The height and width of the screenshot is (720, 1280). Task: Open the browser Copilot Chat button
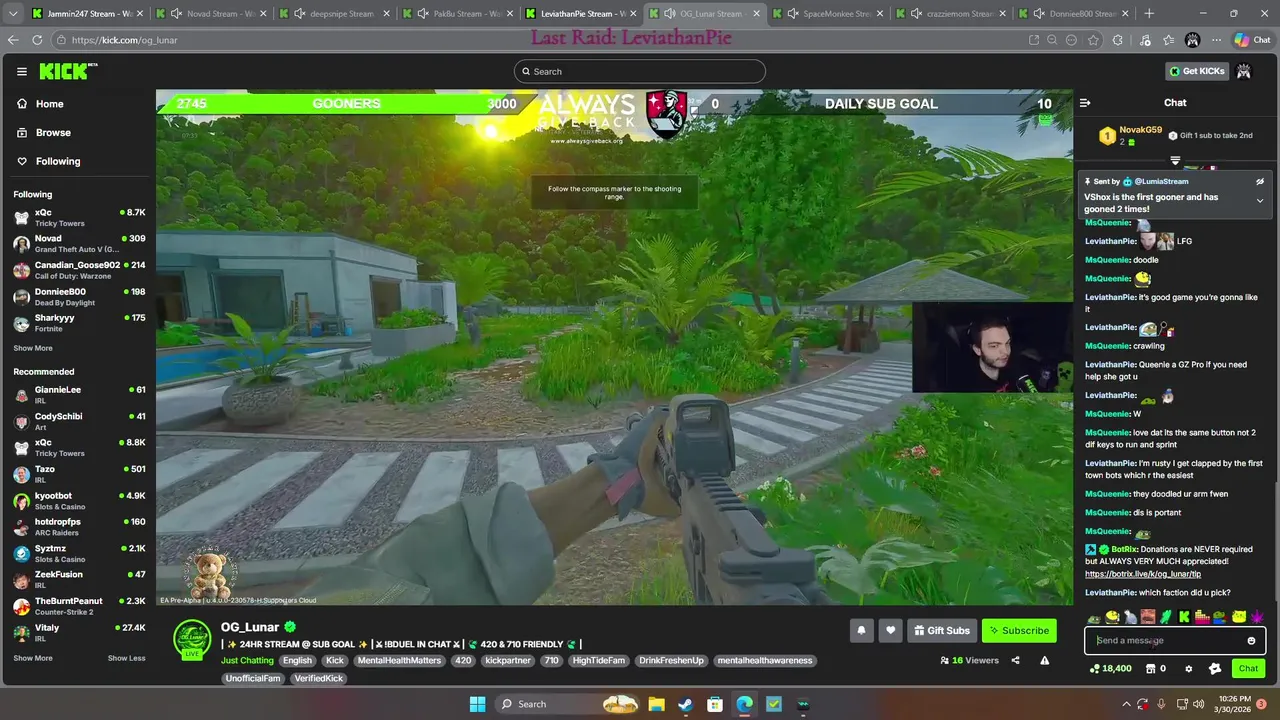(x=1254, y=40)
